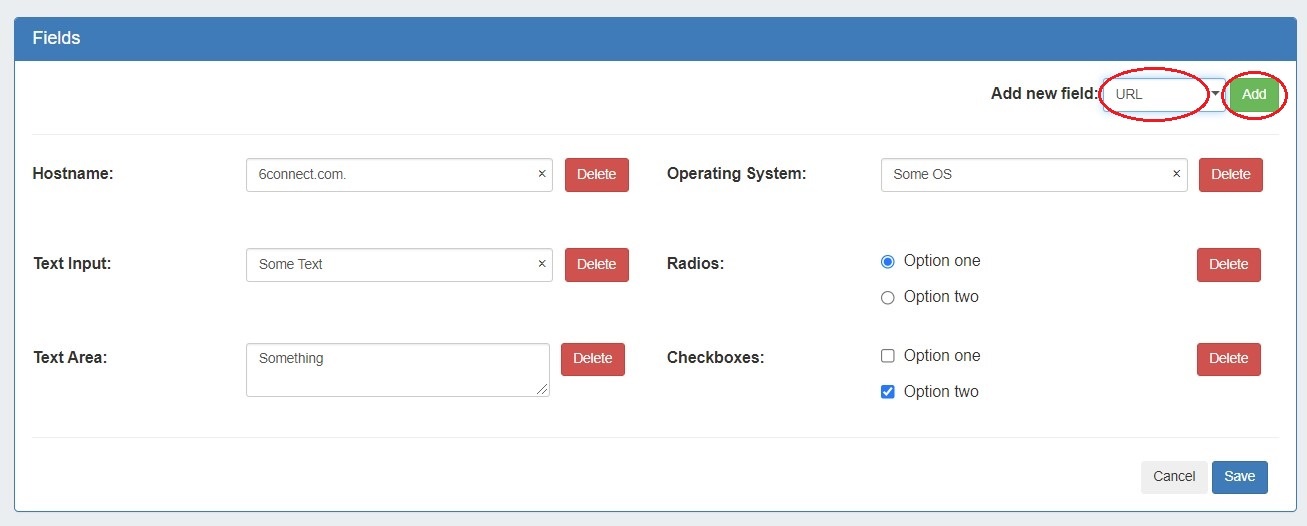Clear the Hostname field using its x icon
Image resolution: width=1307 pixels, height=526 pixels.
542,174
